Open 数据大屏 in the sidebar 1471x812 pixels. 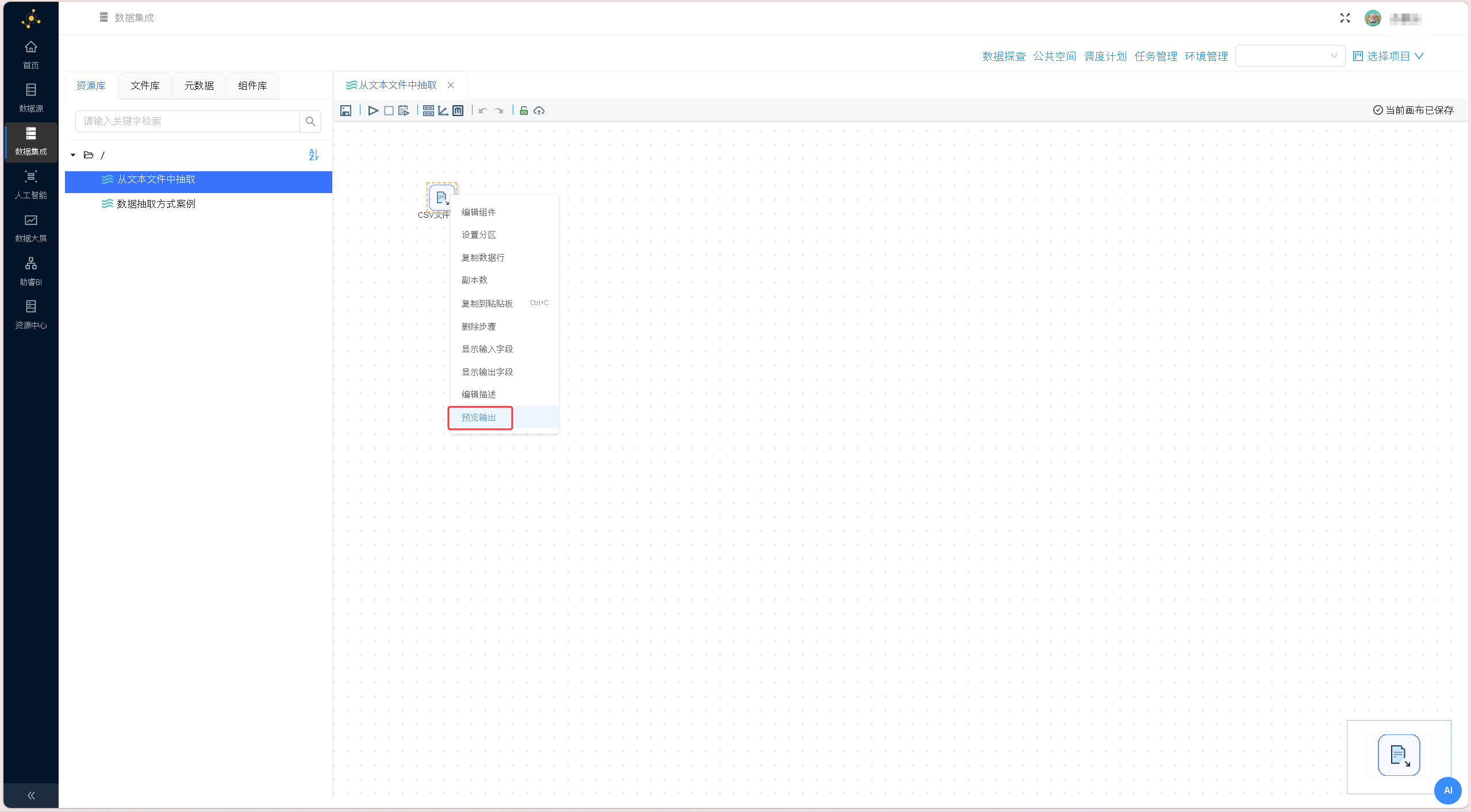point(31,228)
